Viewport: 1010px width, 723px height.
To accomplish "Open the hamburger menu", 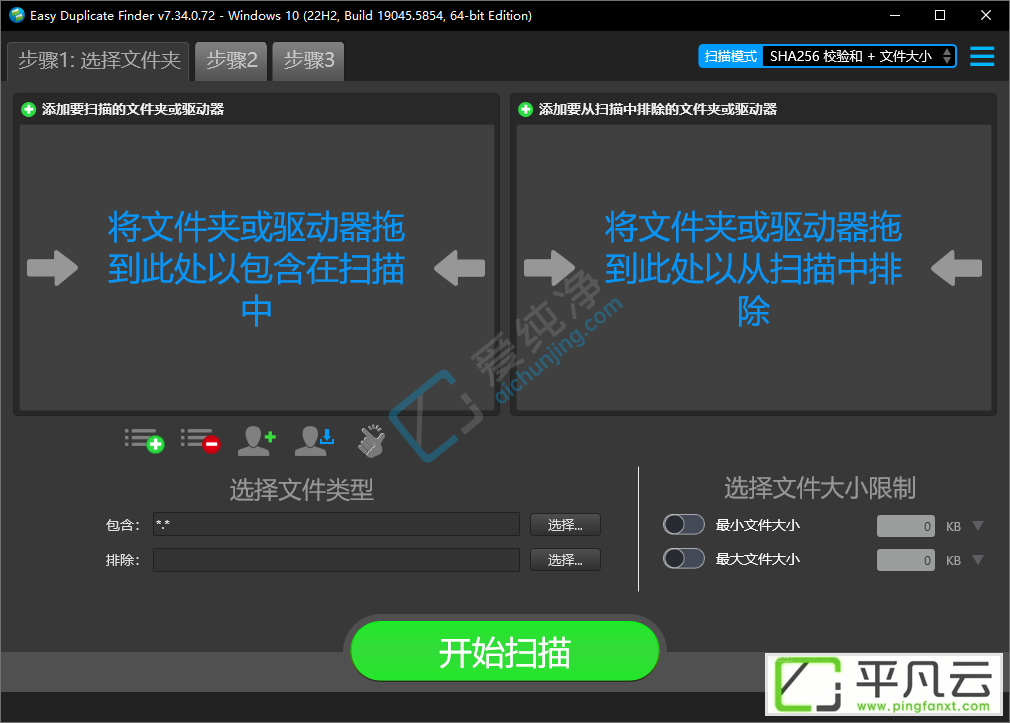I will coord(982,57).
